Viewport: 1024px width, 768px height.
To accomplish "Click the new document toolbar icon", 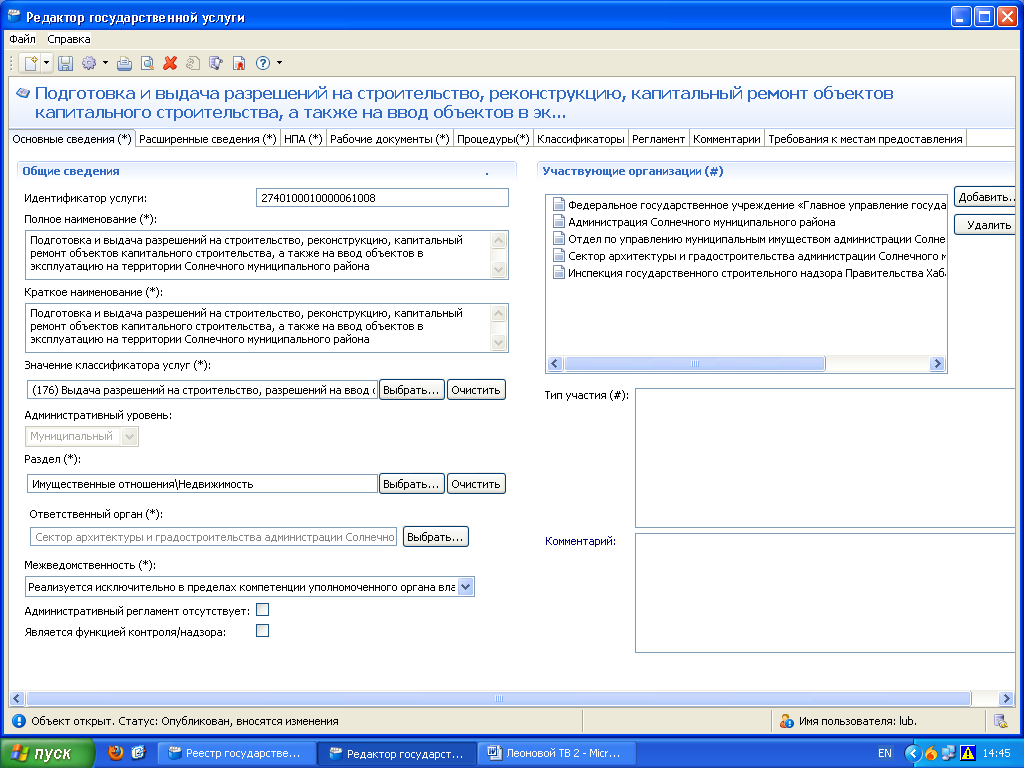I will pyautogui.click(x=31, y=63).
